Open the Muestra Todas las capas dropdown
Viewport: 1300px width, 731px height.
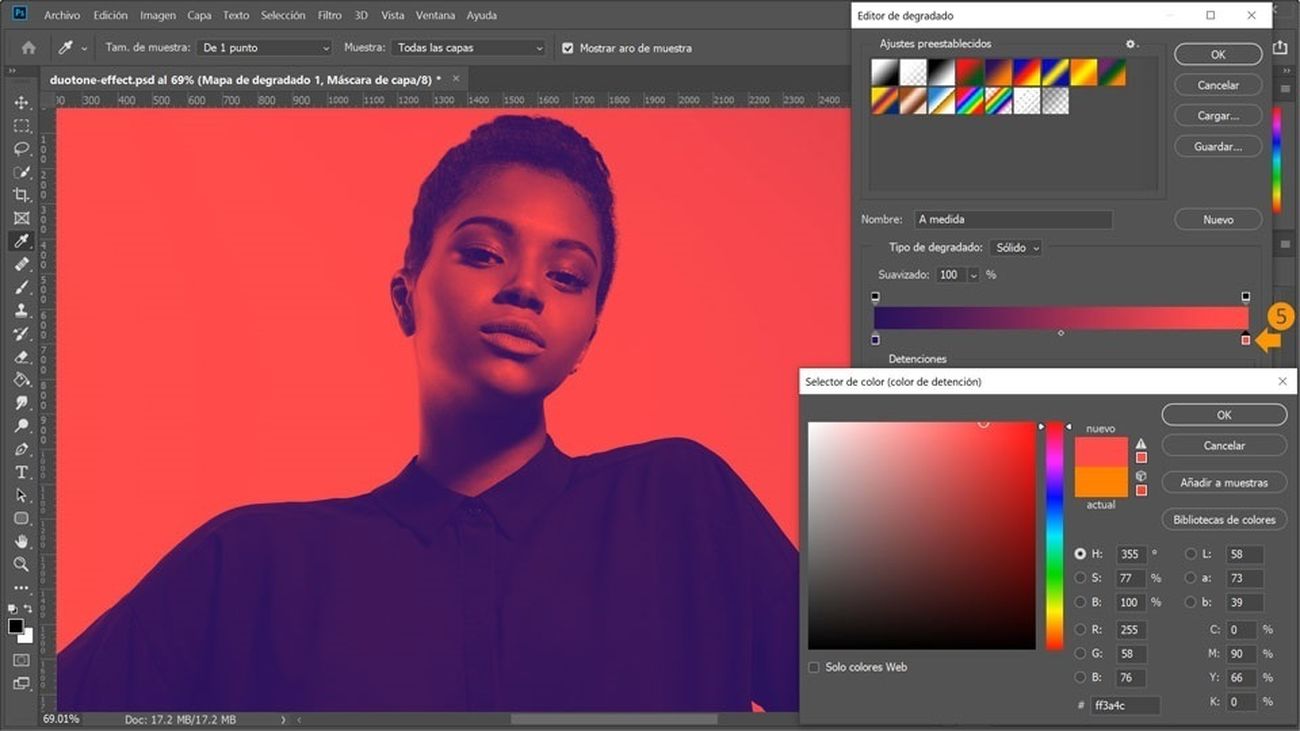pos(467,47)
